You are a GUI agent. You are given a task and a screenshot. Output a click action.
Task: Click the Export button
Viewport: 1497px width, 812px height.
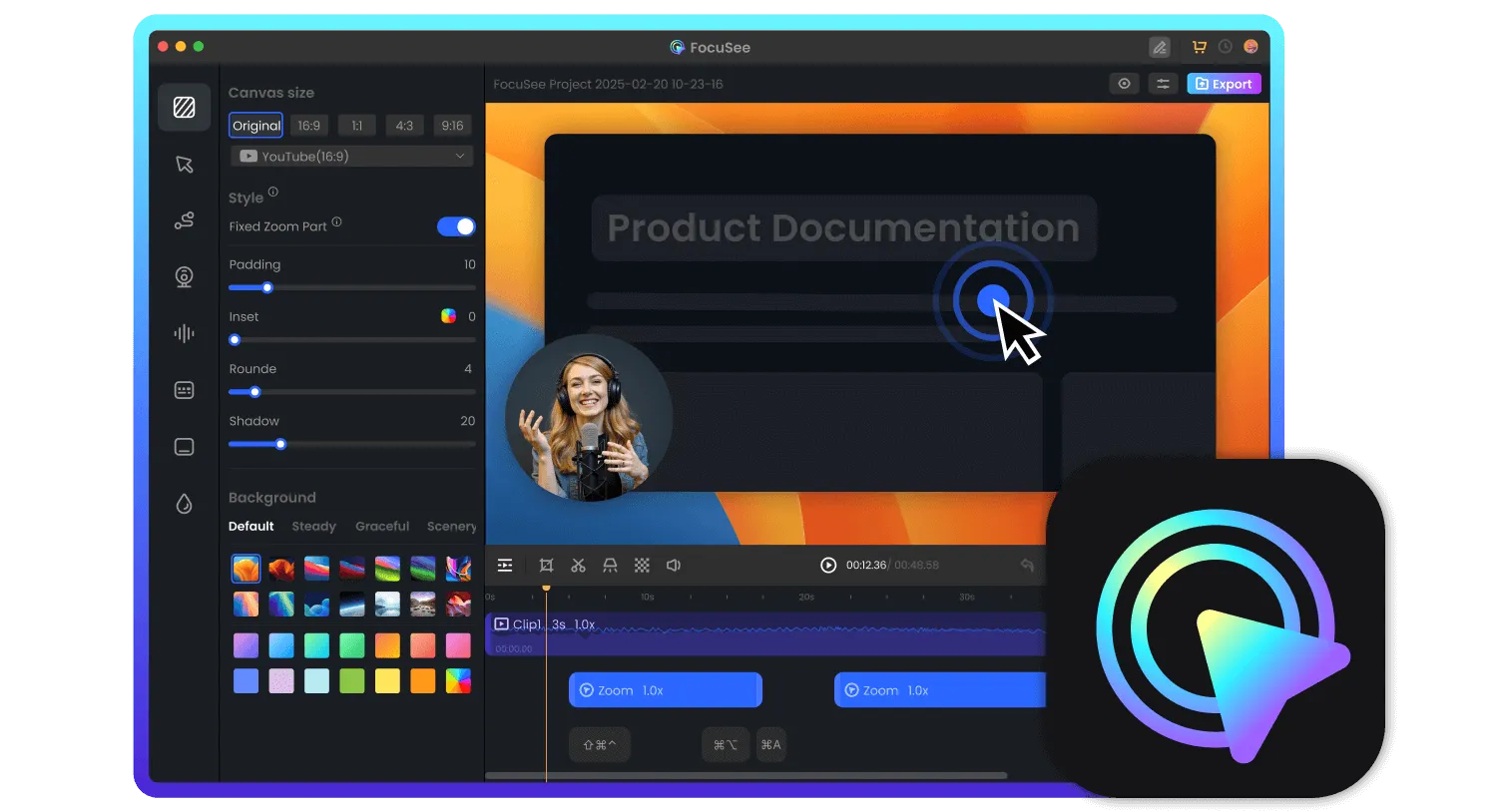(1224, 84)
